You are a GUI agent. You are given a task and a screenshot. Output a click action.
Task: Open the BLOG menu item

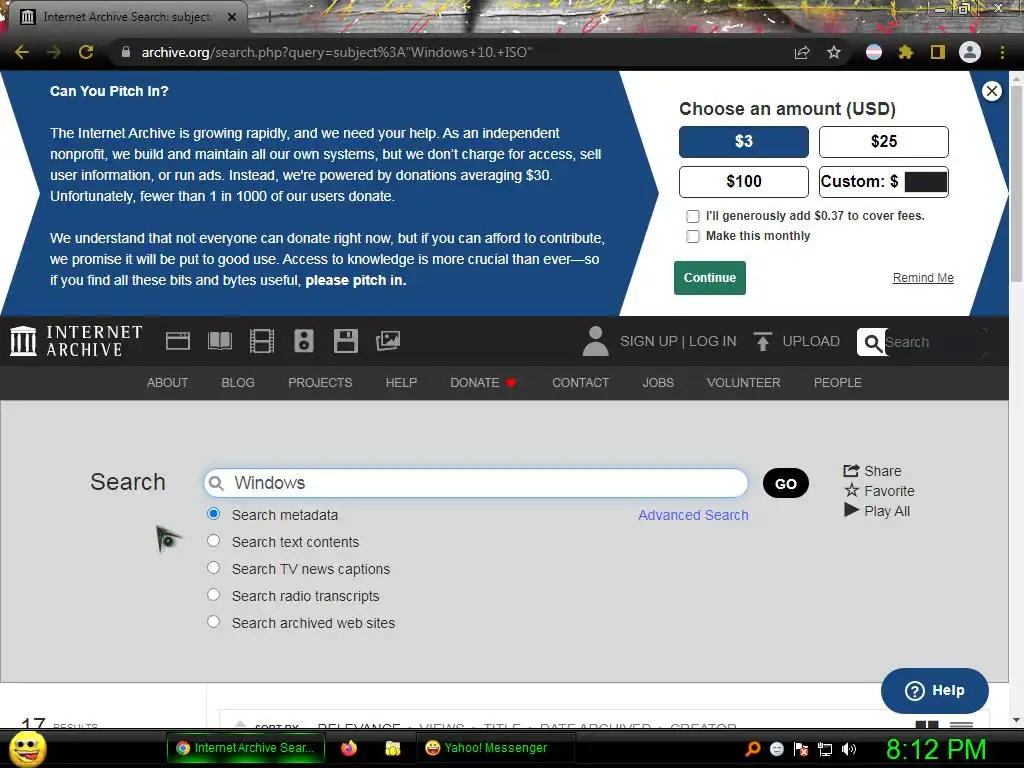(x=238, y=383)
